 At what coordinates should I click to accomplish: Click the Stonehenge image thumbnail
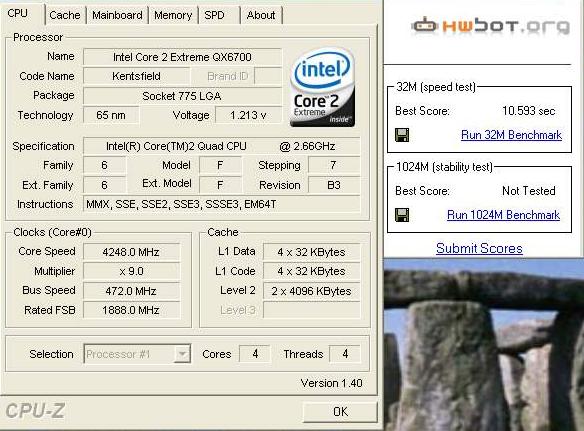[484, 345]
